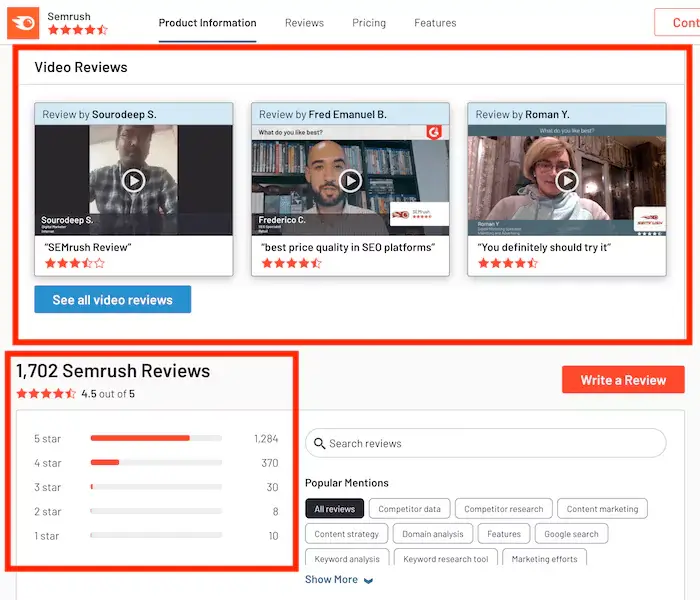The width and height of the screenshot is (700, 600).
Task: Click the 370 four-star count
Action: (x=270, y=463)
